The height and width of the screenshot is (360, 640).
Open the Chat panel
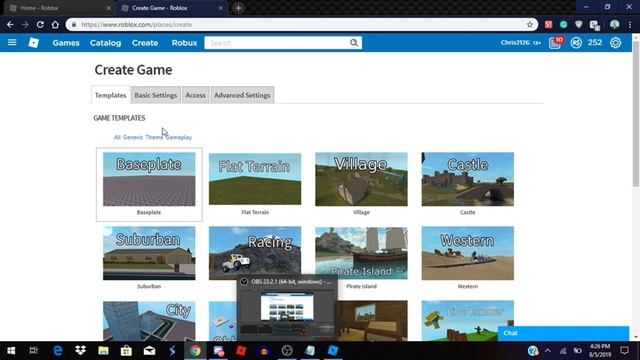(563, 333)
